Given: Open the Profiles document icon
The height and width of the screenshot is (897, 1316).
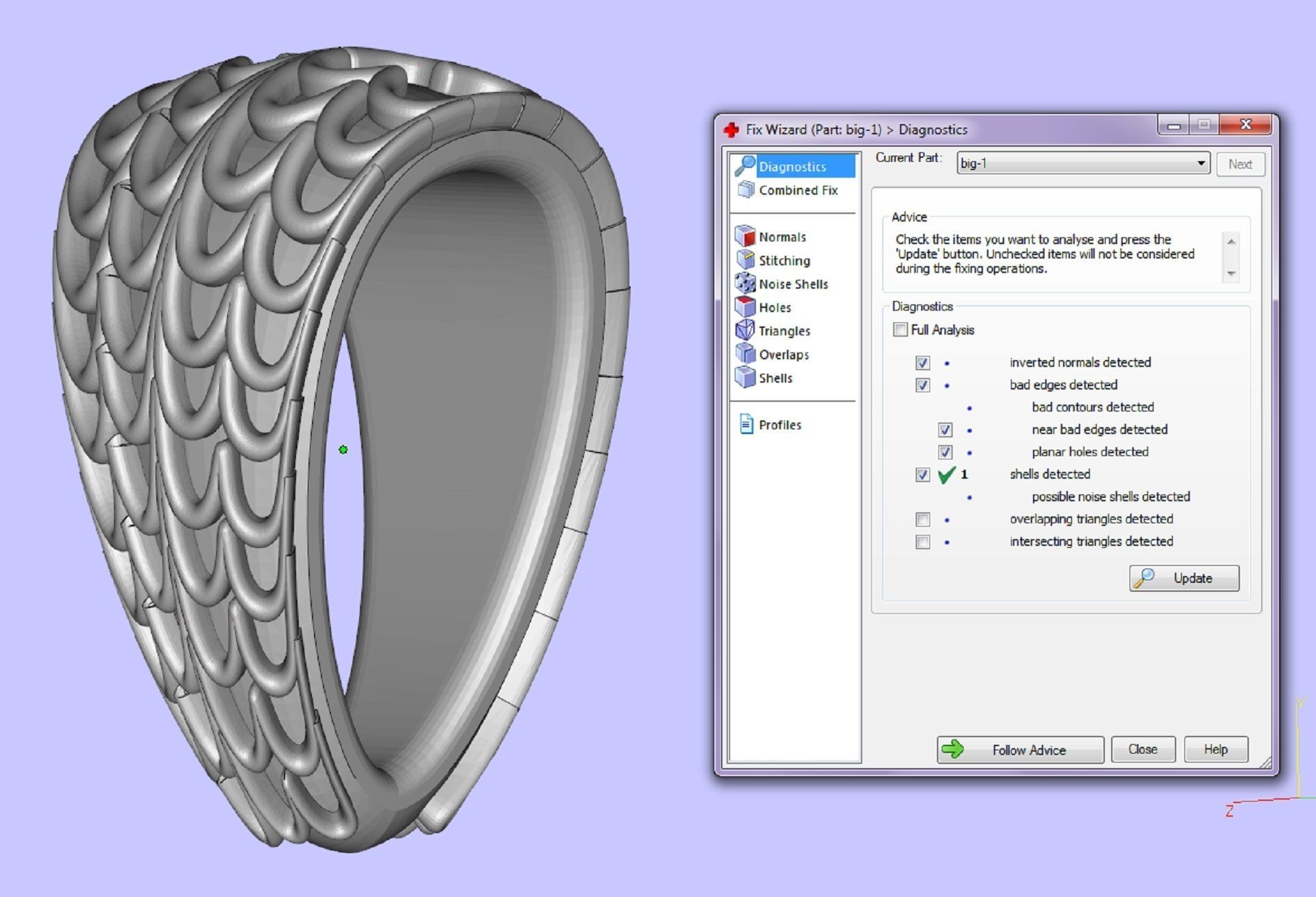Looking at the screenshot, I should point(746,424).
